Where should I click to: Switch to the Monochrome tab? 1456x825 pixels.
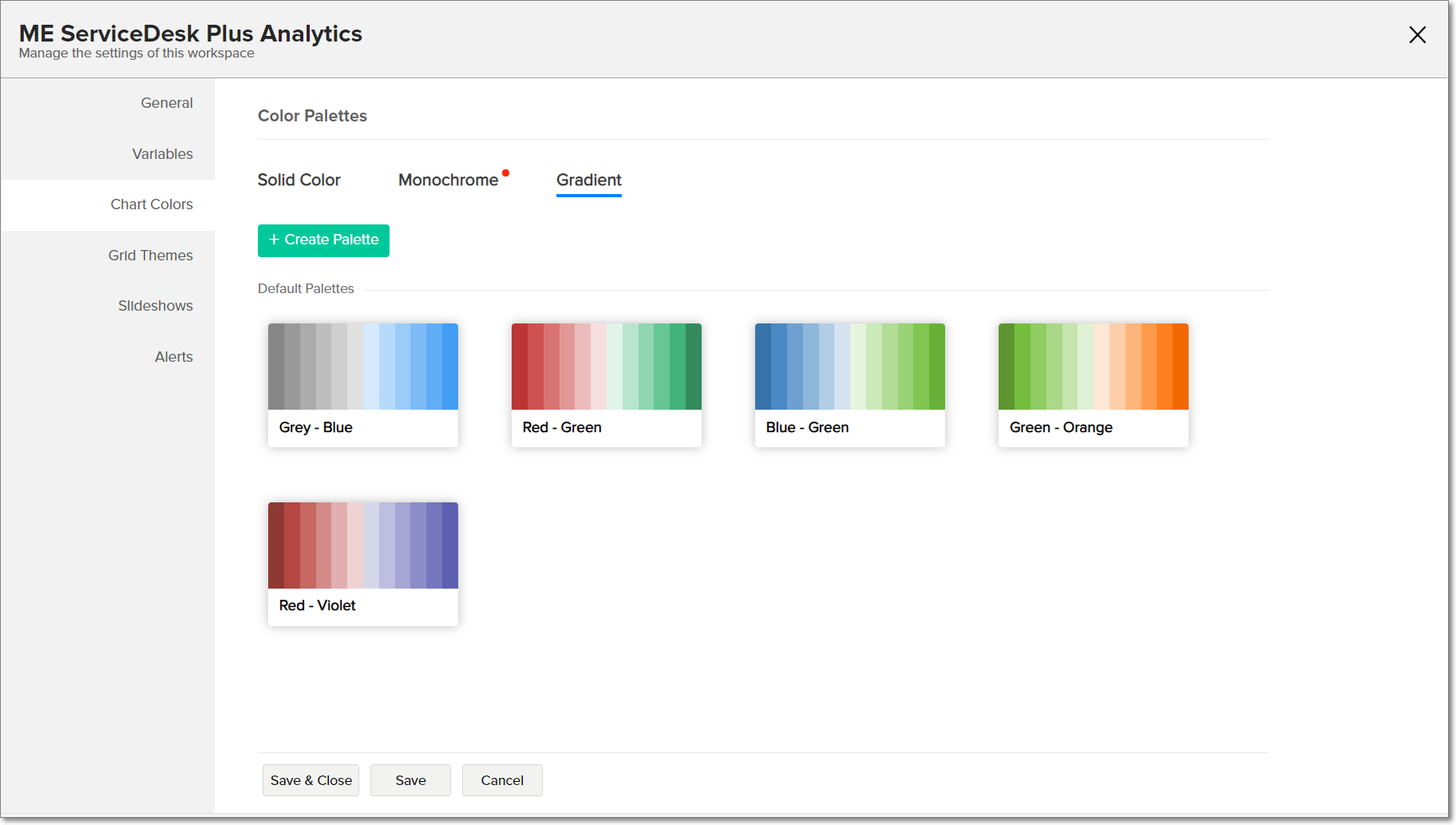click(x=448, y=180)
